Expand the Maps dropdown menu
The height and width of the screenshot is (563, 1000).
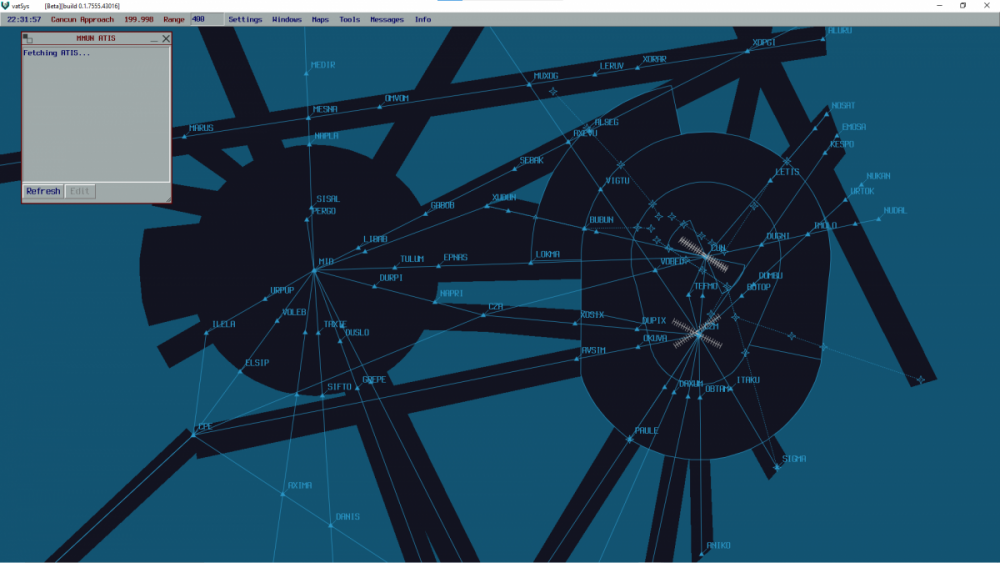point(320,19)
